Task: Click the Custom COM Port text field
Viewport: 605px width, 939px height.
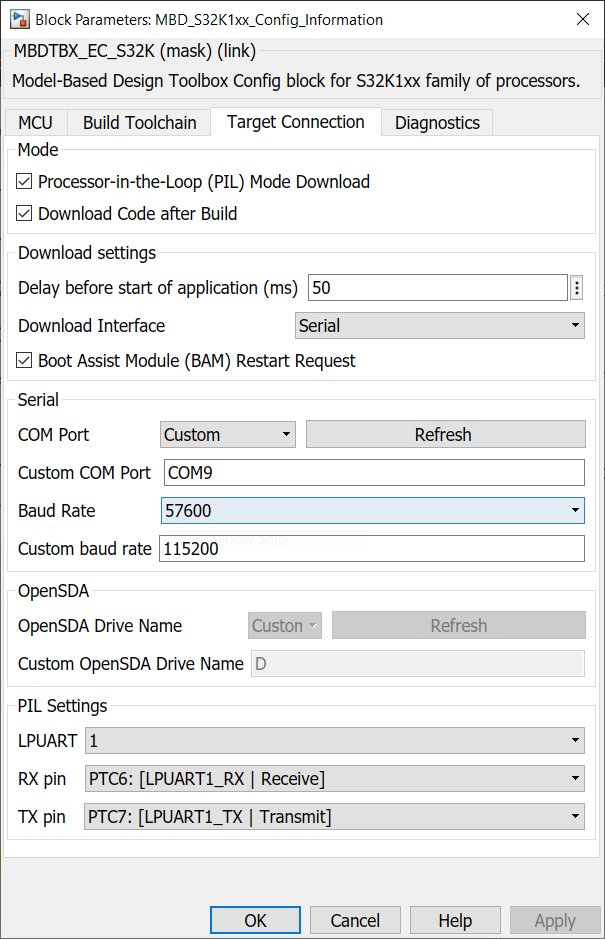Action: click(x=372, y=473)
